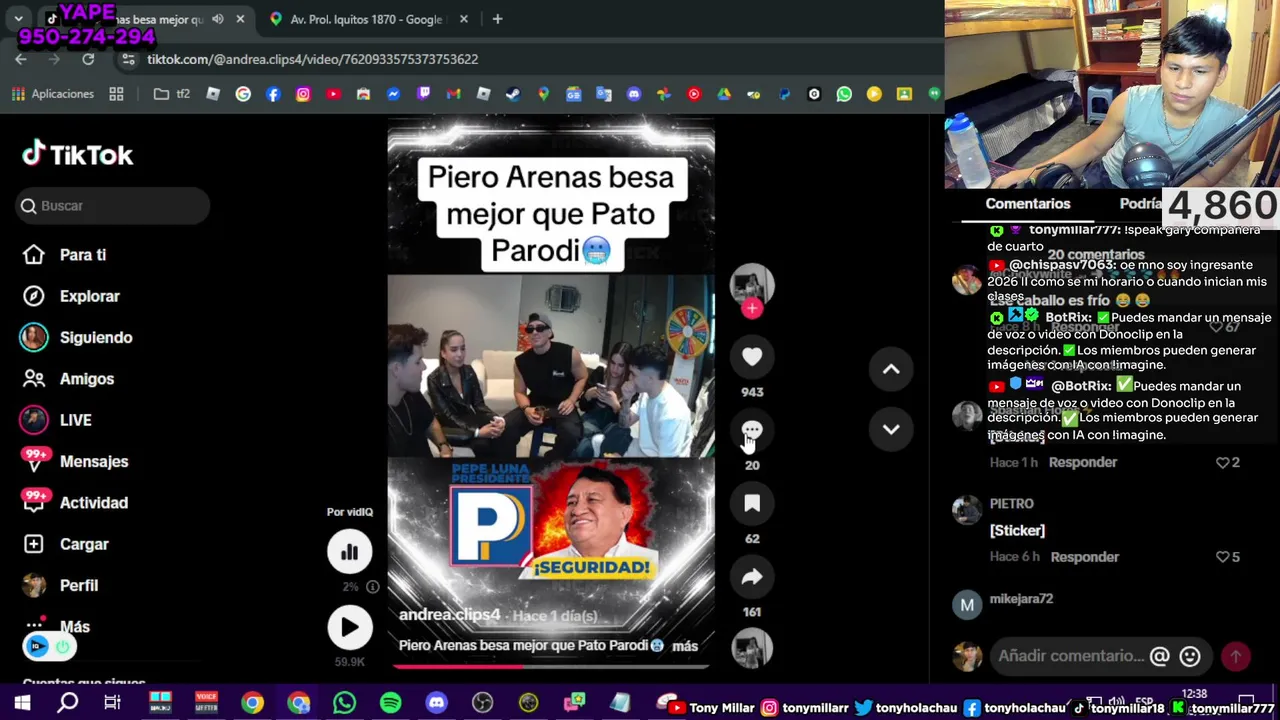Click Responder under the Hace 1 h comment
The image size is (1280, 720).
click(x=1083, y=462)
